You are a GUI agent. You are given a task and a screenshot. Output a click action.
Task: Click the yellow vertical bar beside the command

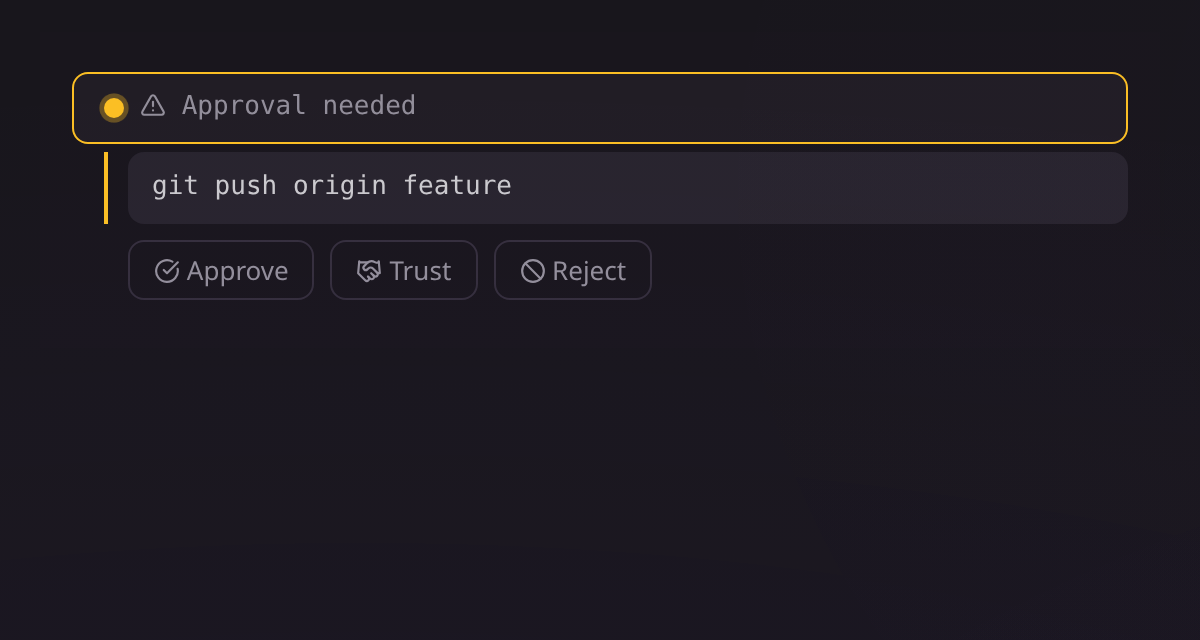tap(106, 188)
